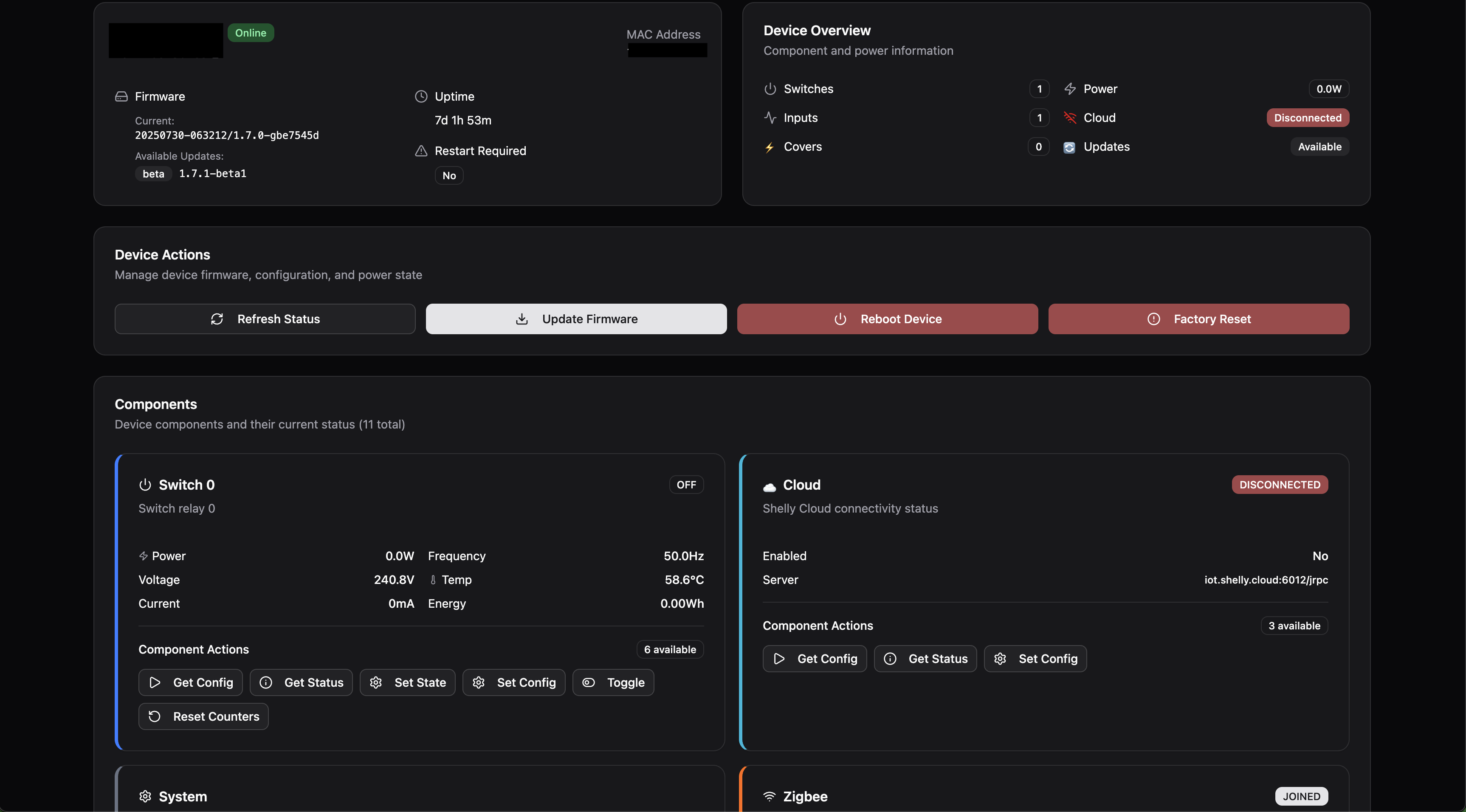1466x812 pixels.
Task: Click the Online status badge
Action: coord(251,33)
